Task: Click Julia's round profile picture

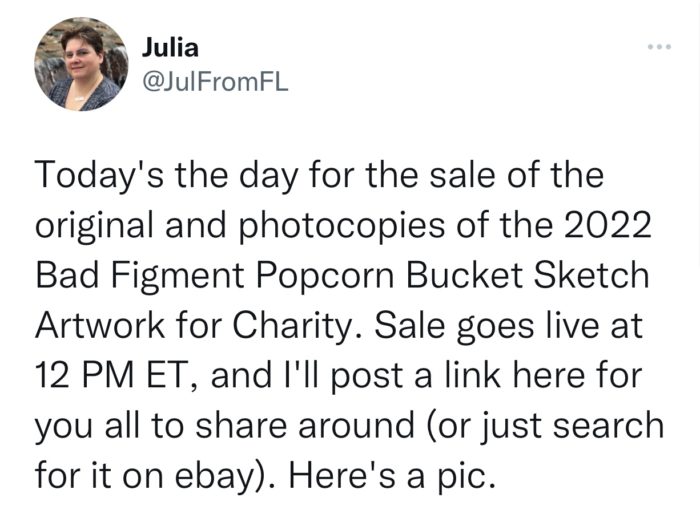Action: pyautogui.click(x=81, y=64)
